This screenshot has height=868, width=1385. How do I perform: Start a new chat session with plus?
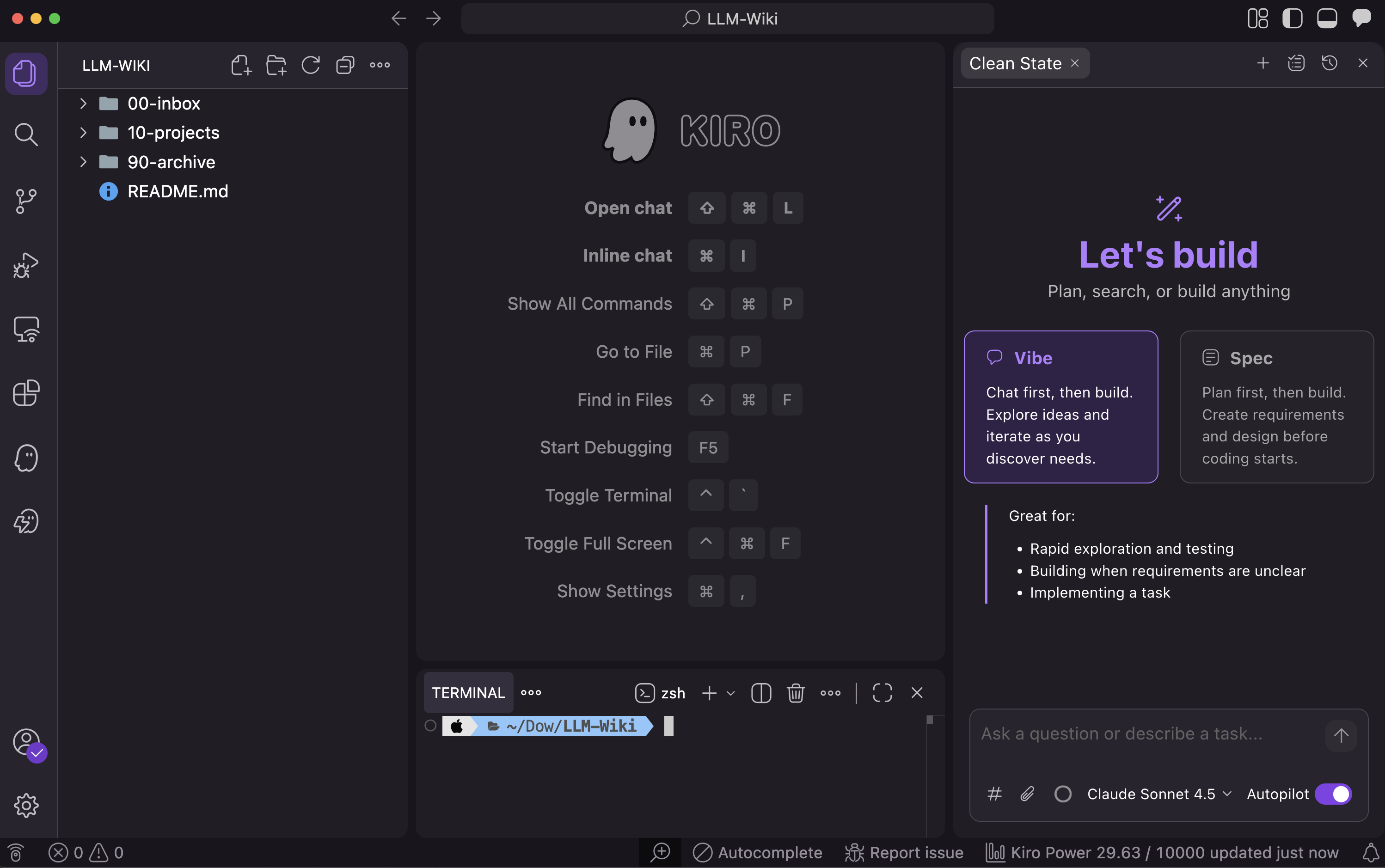point(1262,63)
